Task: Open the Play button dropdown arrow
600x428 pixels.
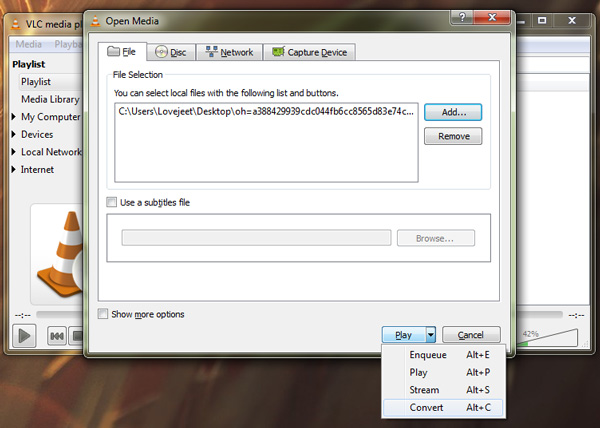Action: [x=431, y=335]
